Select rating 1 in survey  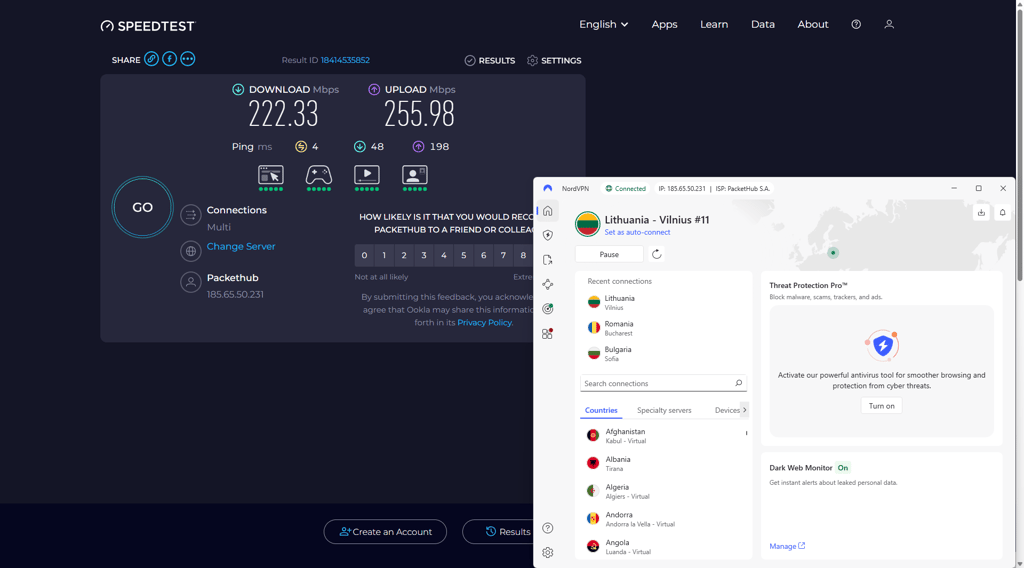[384, 255]
